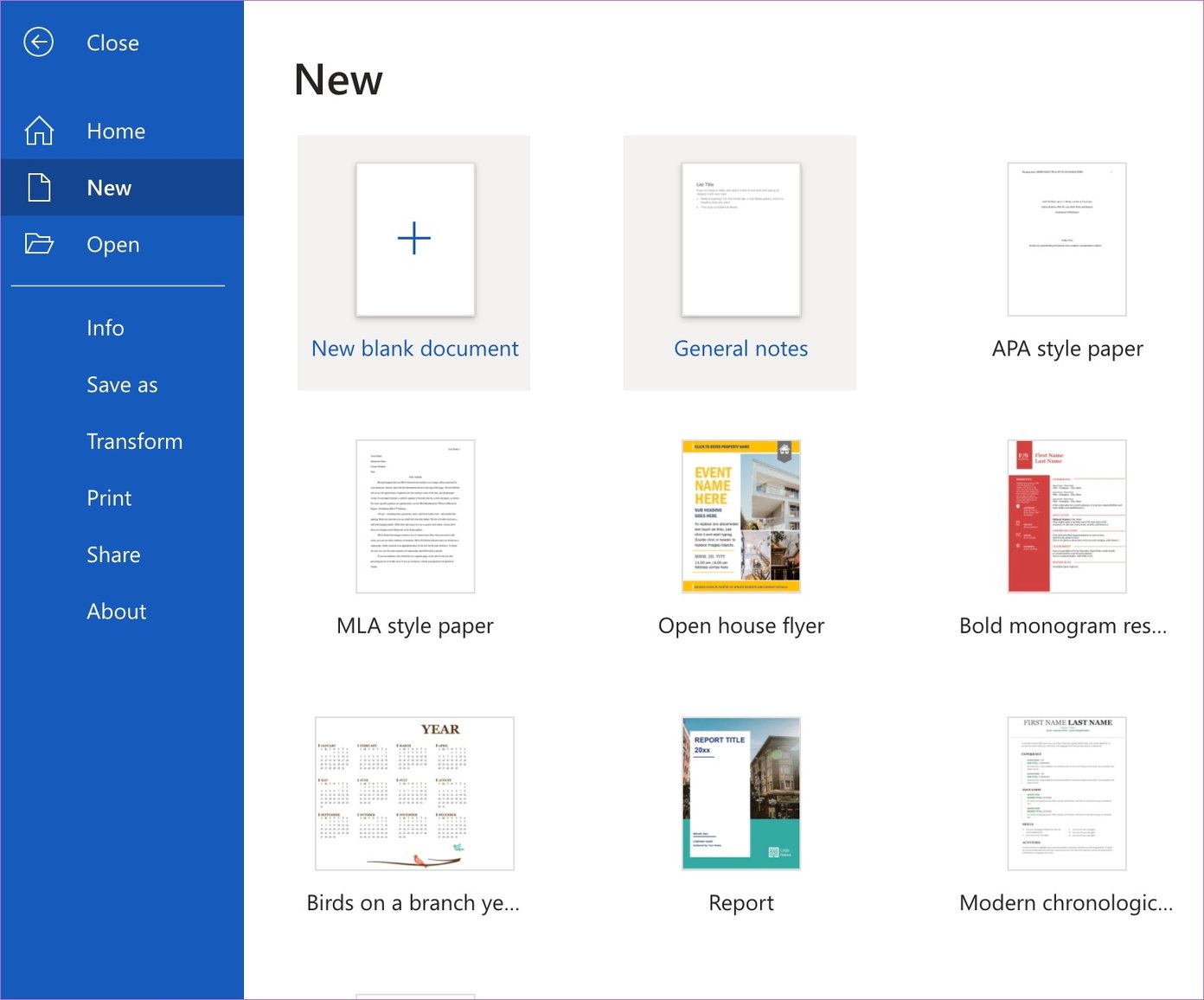Select Share in the sidebar
The height and width of the screenshot is (1000, 1204).
113,554
